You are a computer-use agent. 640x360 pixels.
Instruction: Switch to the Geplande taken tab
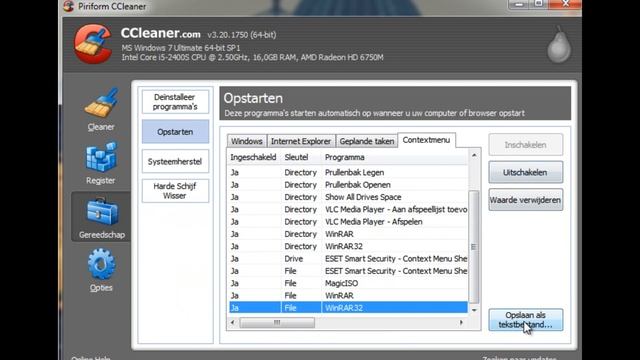367,141
